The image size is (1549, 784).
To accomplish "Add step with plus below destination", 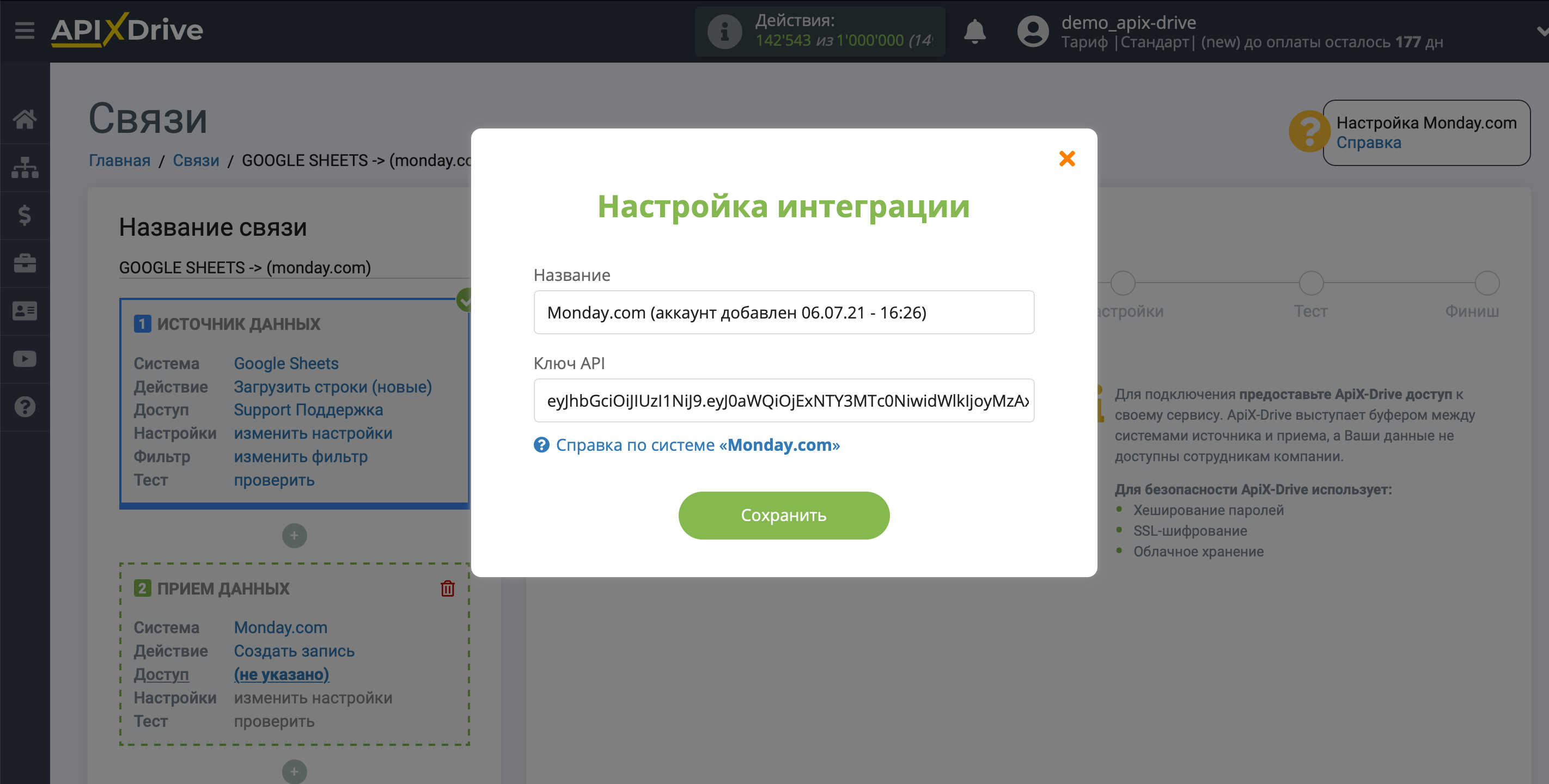I will tap(294, 771).
